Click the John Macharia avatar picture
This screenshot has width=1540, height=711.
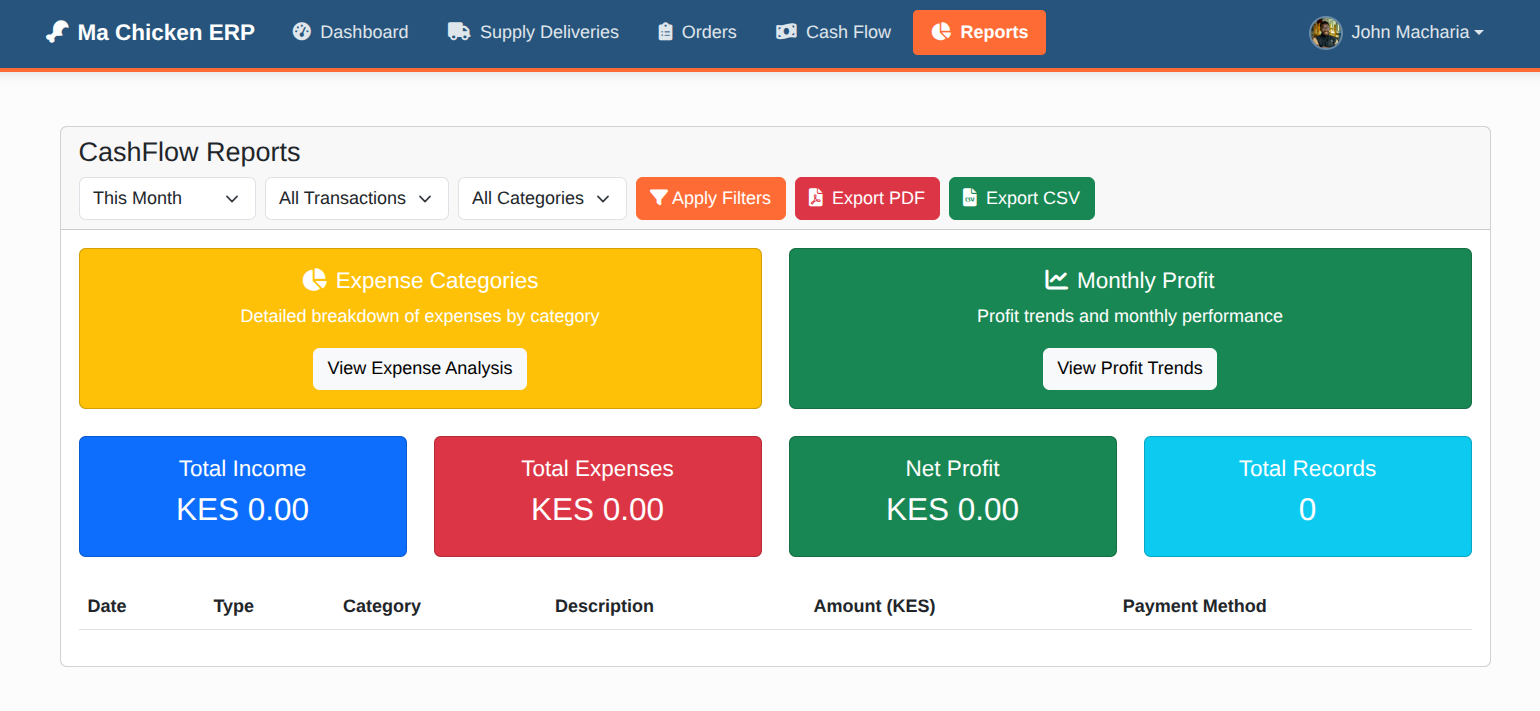[1324, 32]
